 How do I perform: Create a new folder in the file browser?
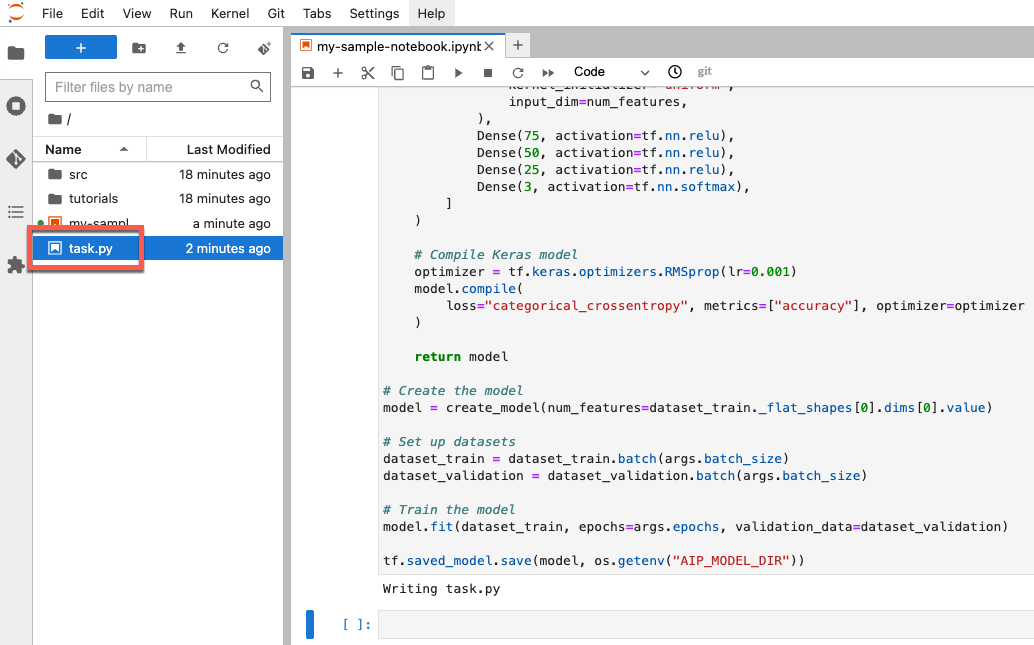tap(138, 47)
